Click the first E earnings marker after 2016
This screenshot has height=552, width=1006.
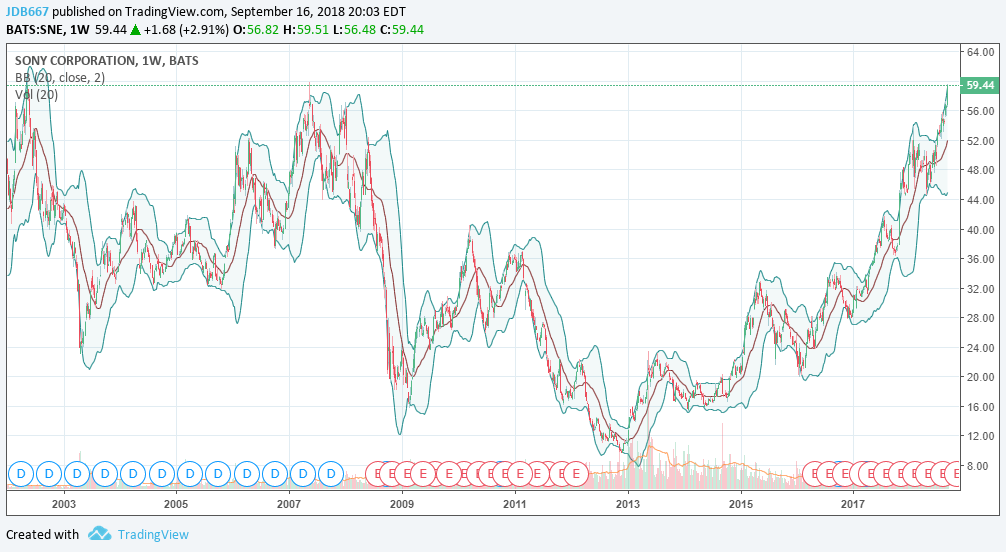pos(815,474)
